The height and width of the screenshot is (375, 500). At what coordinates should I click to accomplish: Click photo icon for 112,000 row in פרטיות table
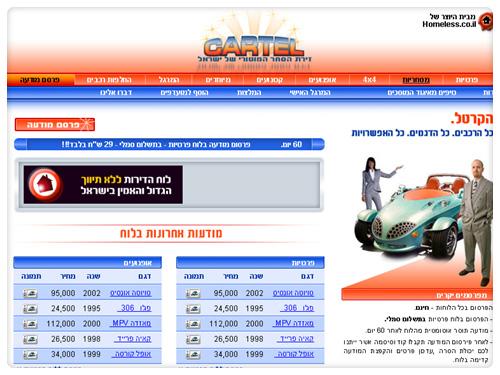click(x=193, y=324)
